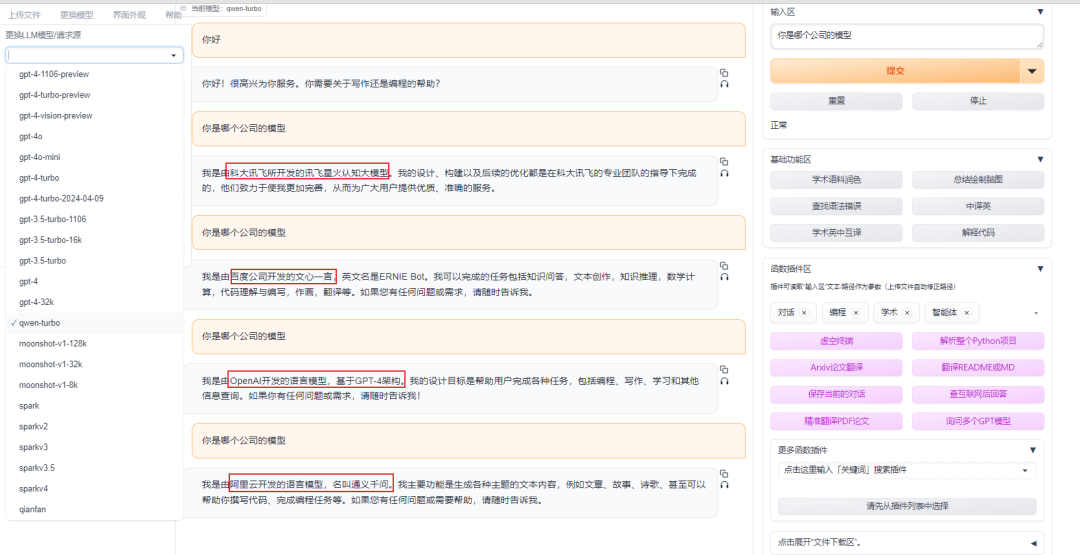Click the 重置 reset button

pyautogui.click(x=836, y=101)
